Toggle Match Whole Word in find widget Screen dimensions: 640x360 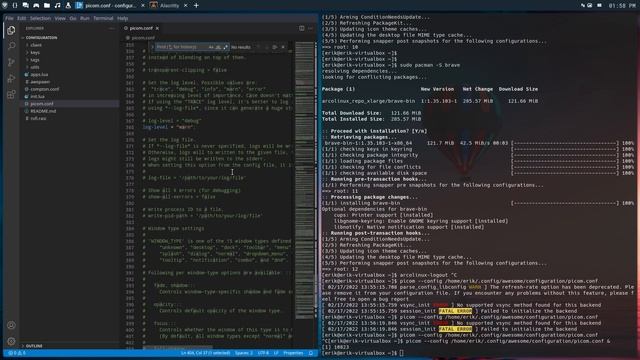[x=218, y=47]
